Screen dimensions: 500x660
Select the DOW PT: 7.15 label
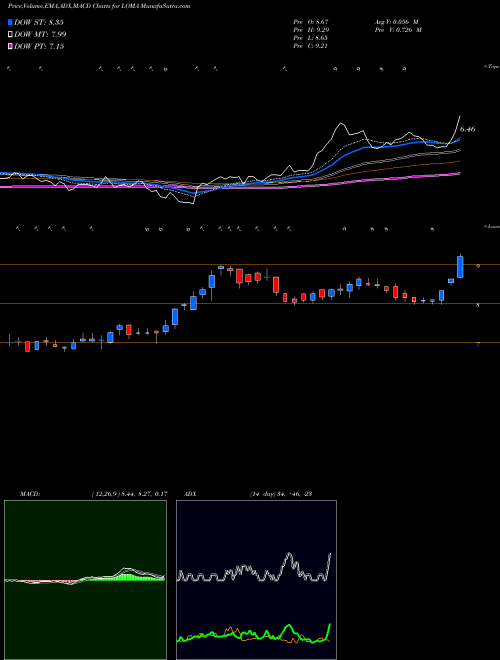coord(39,46)
